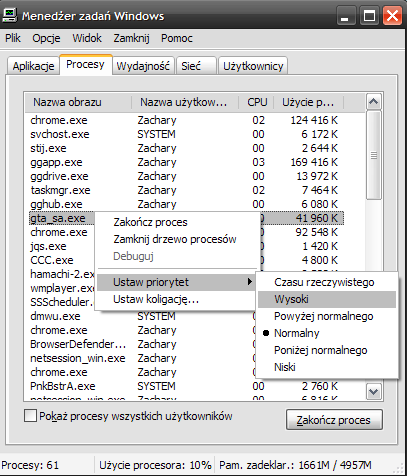Open the Widok menu
This screenshot has height=476, width=407.
pos(87,38)
